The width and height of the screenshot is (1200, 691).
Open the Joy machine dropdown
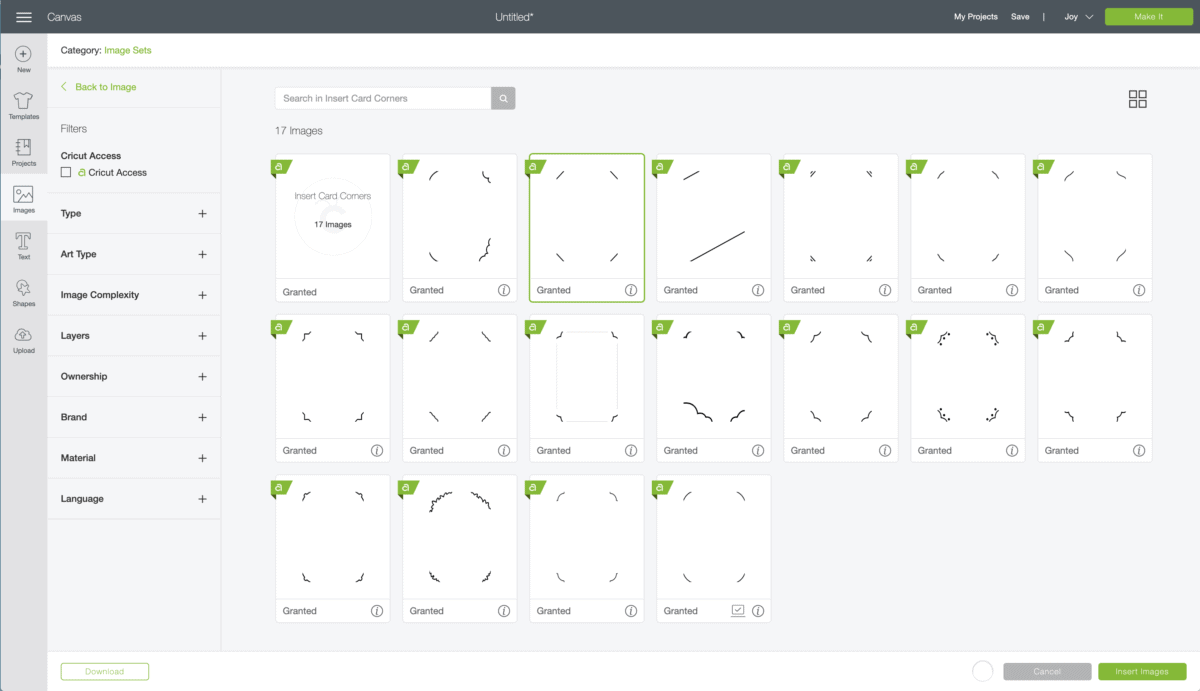click(x=1078, y=17)
